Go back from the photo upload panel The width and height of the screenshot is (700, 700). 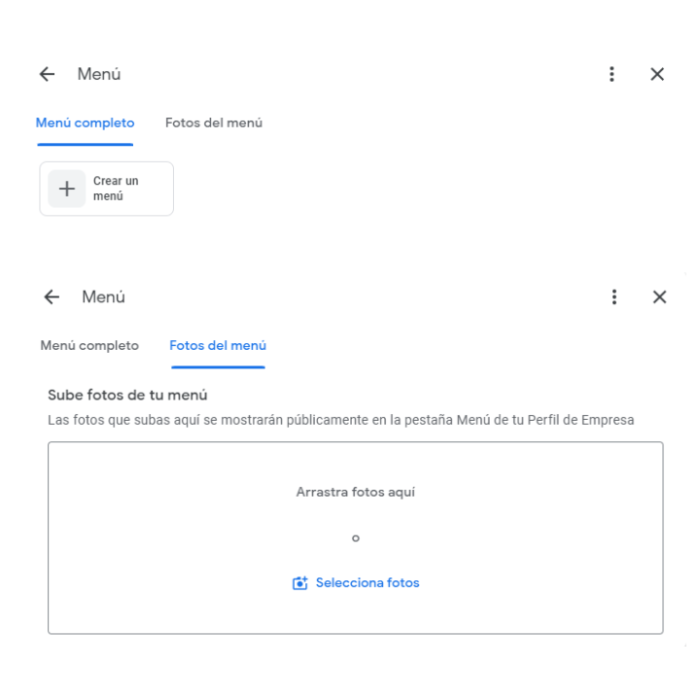pos(52,297)
